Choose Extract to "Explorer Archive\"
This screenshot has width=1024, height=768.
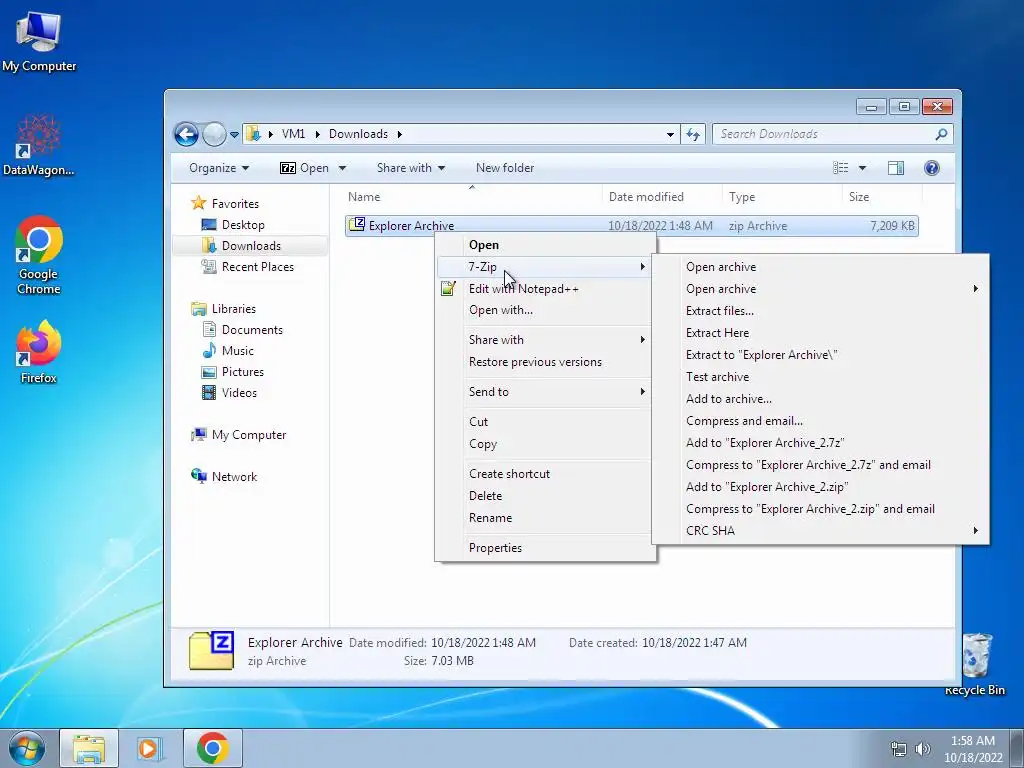click(820, 355)
